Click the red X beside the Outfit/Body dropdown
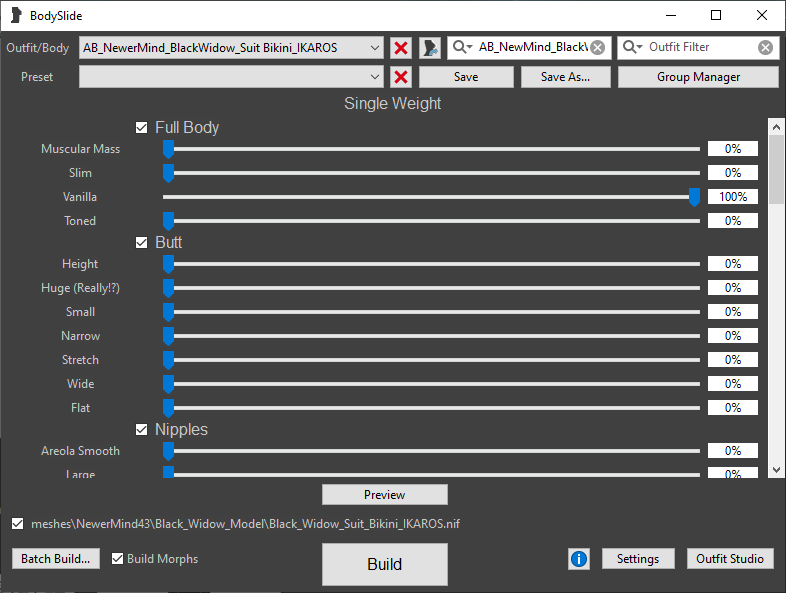Image resolution: width=786 pixels, height=593 pixels. (401, 48)
